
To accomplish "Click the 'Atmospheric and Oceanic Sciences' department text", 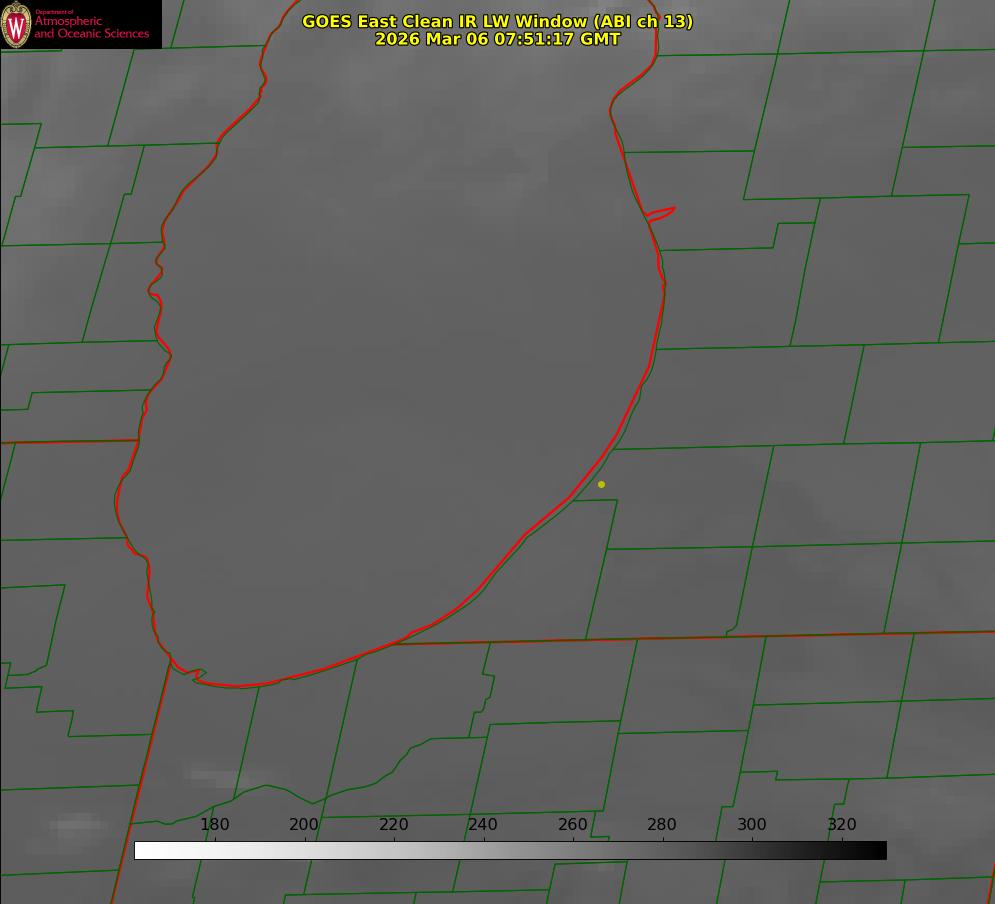I will [92, 27].
